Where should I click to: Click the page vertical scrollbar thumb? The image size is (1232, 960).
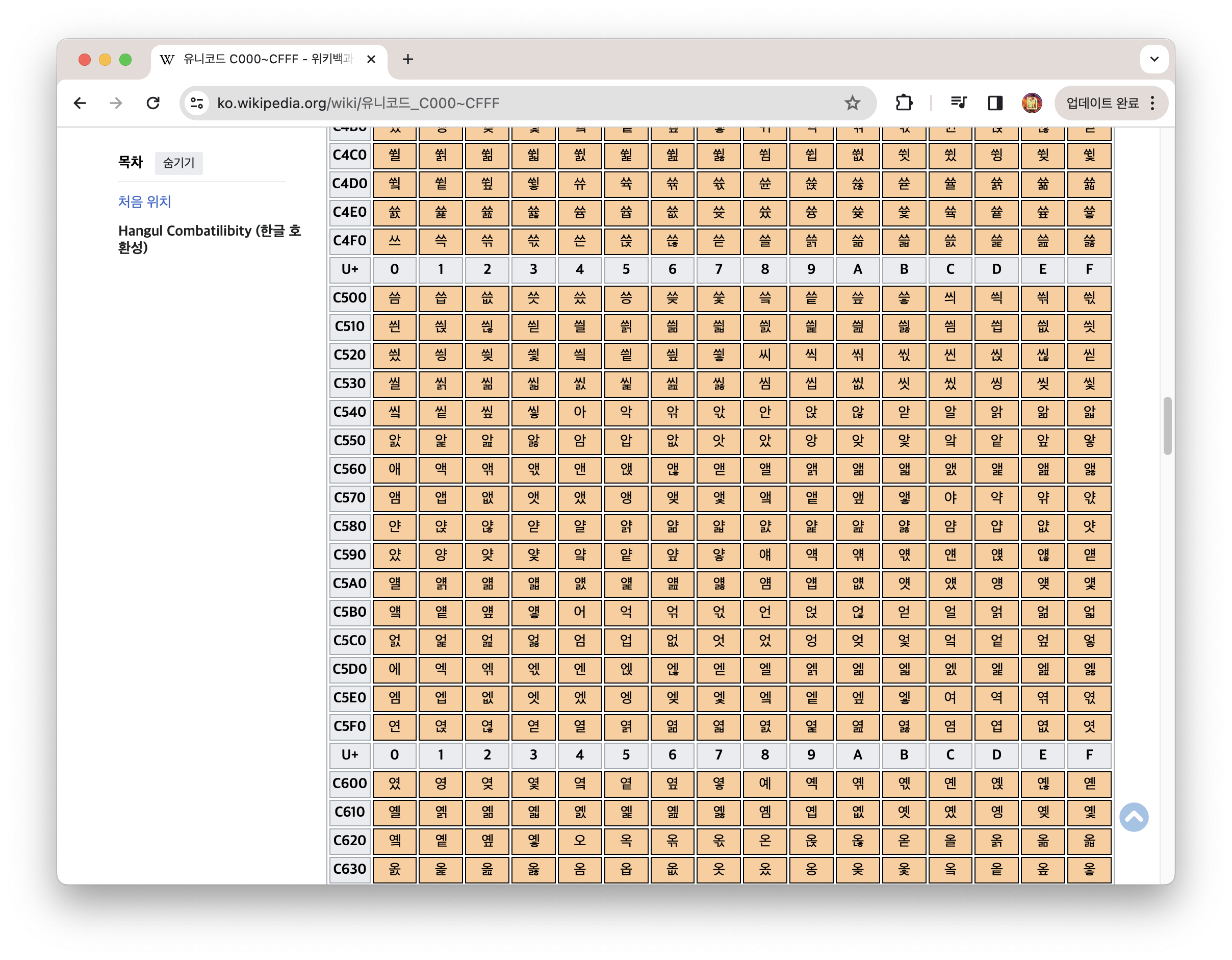pyautogui.click(x=1167, y=425)
